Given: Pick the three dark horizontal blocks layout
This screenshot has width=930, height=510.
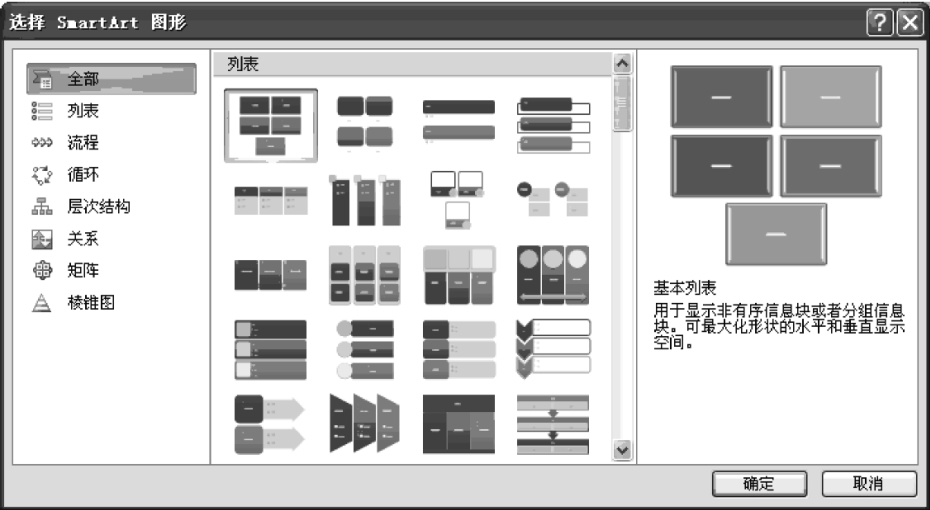Looking at the screenshot, I should (x=270, y=275).
